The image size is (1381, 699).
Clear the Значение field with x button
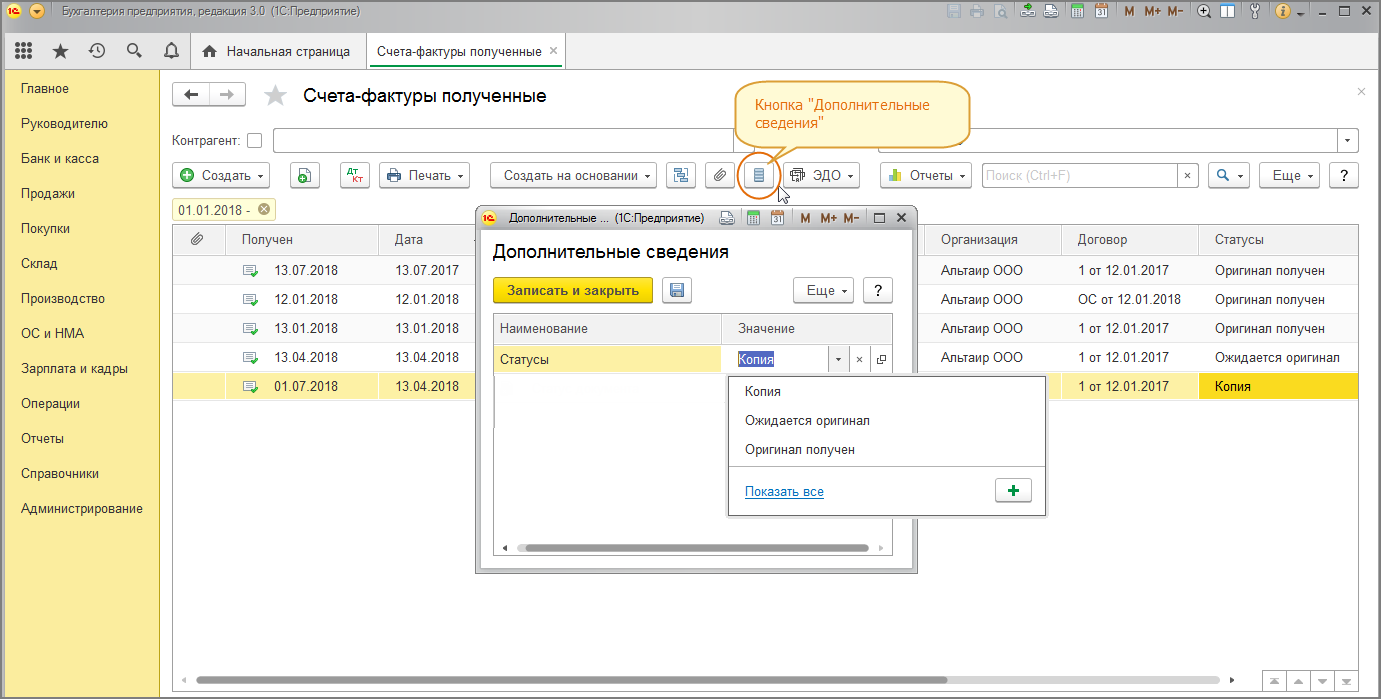point(859,359)
